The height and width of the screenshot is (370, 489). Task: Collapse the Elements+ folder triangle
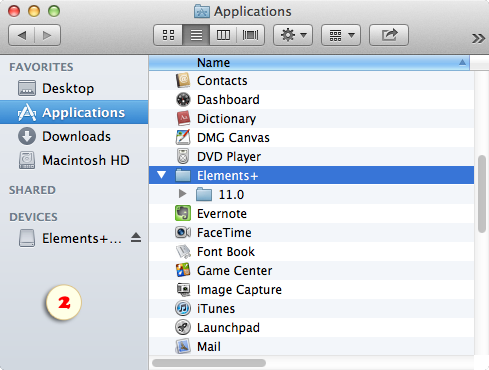tap(162, 175)
